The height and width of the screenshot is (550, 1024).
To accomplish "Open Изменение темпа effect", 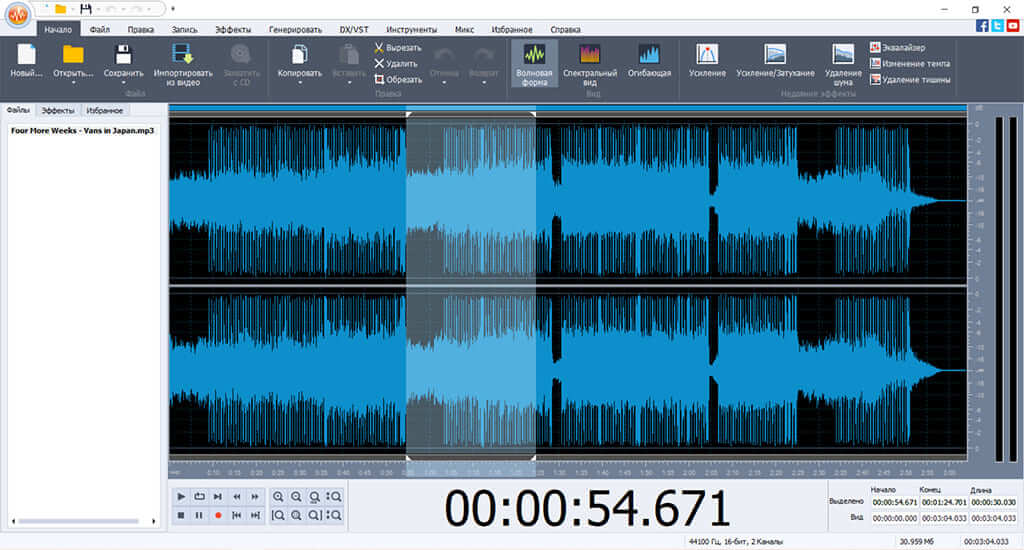I will pyautogui.click(x=910, y=63).
